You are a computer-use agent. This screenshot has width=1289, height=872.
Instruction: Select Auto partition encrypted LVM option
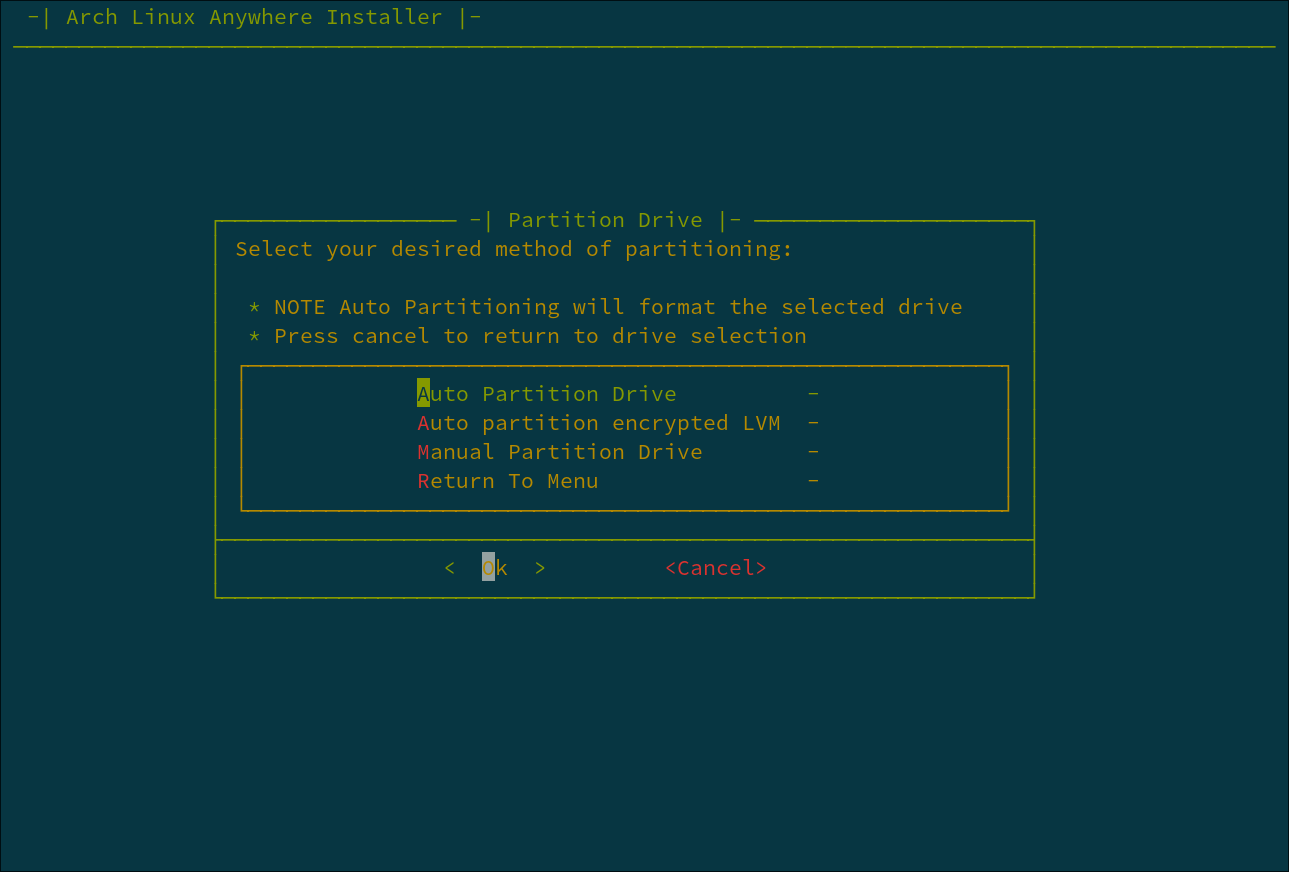(599, 422)
